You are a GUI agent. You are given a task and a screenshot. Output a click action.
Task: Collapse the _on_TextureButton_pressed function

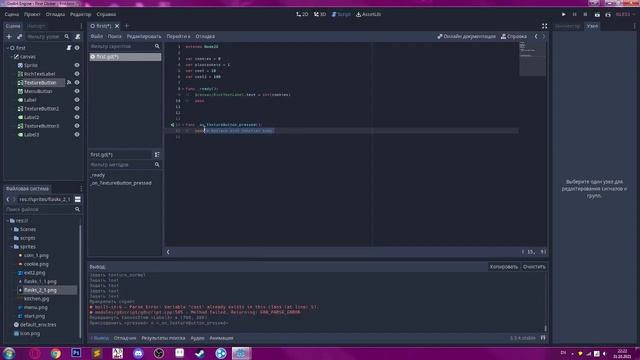pyautogui.click(x=182, y=124)
